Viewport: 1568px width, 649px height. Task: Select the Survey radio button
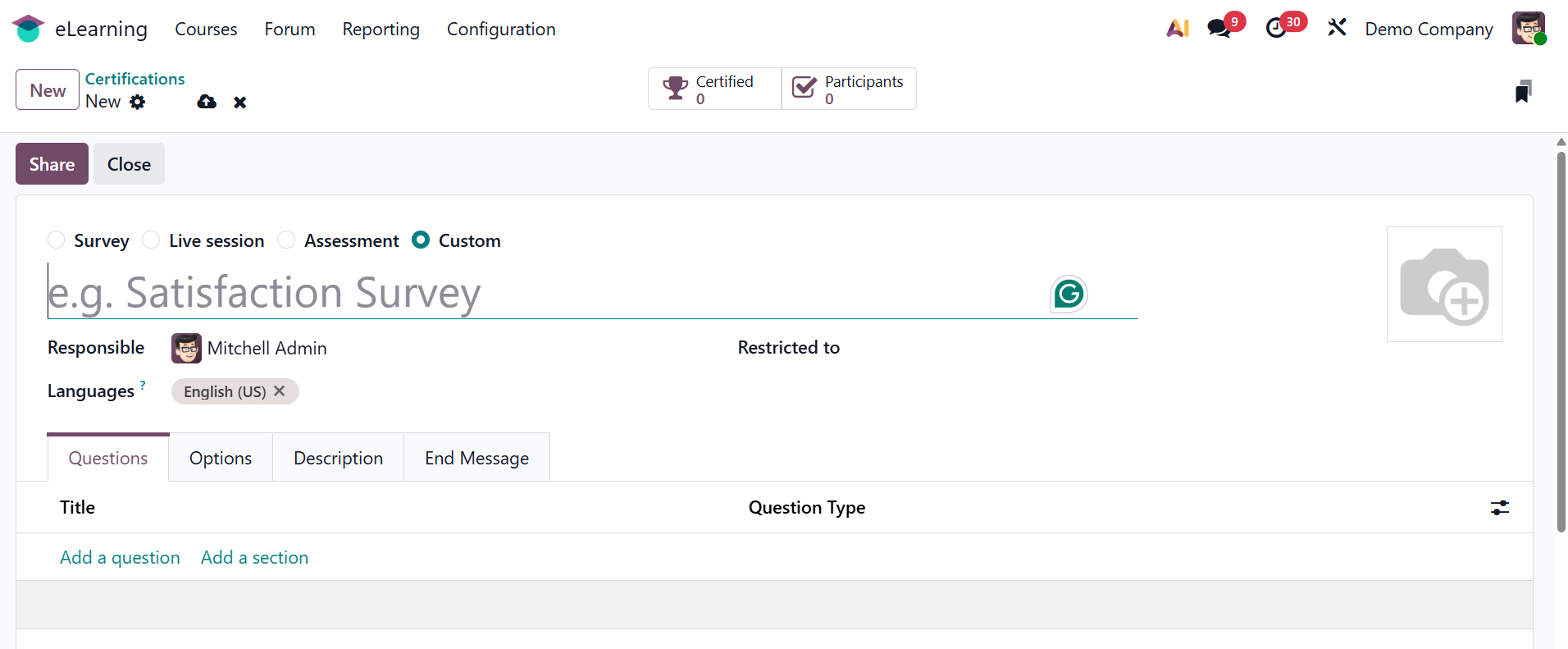[x=57, y=240]
